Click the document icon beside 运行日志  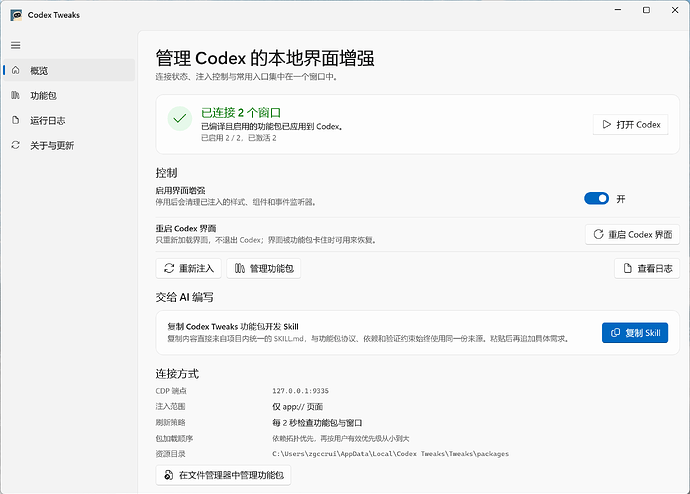(16, 120)
